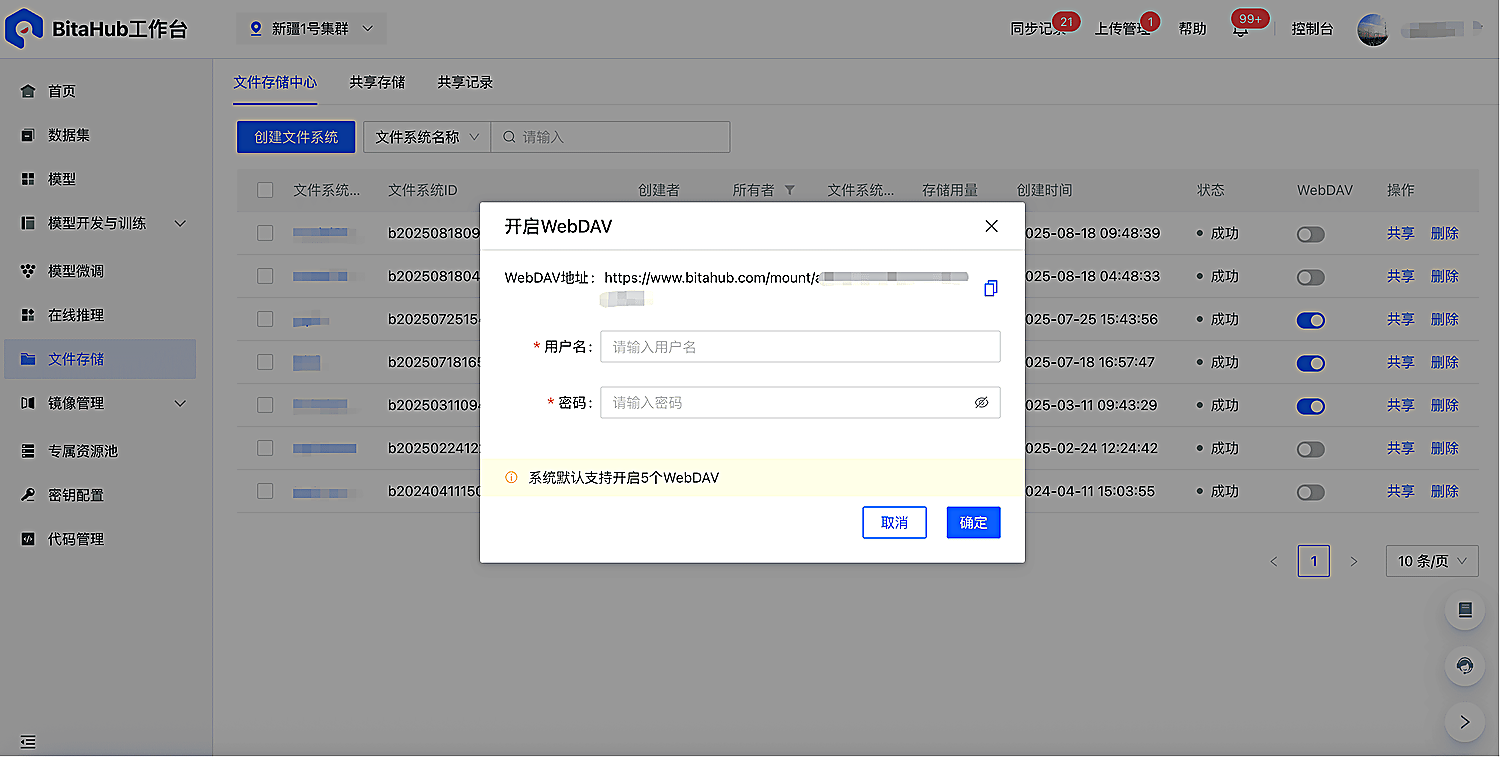
Task: Open the customer service headset icon
Action: 1465,666
